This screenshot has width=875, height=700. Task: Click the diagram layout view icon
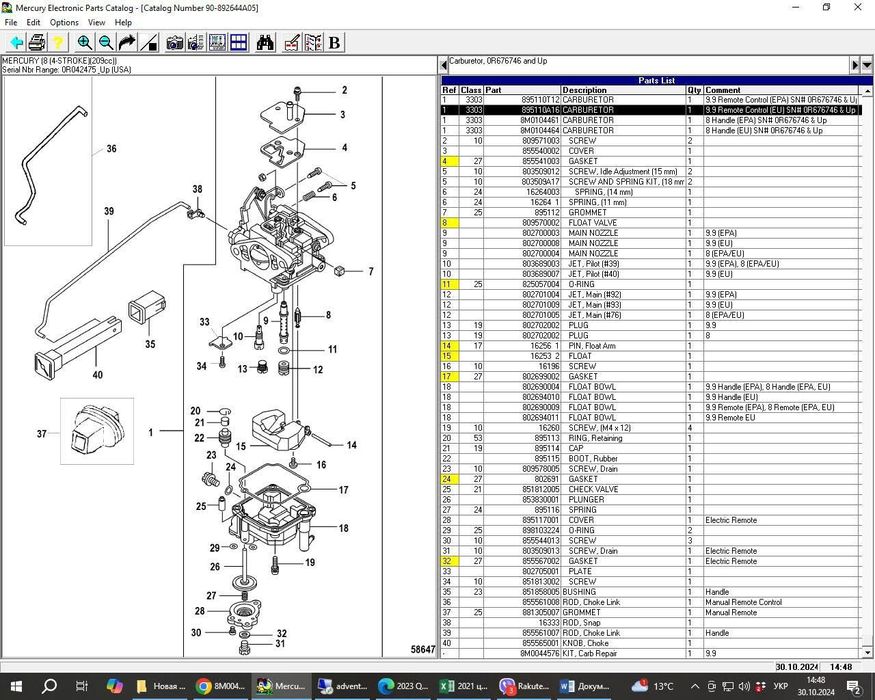click(217, 42)
